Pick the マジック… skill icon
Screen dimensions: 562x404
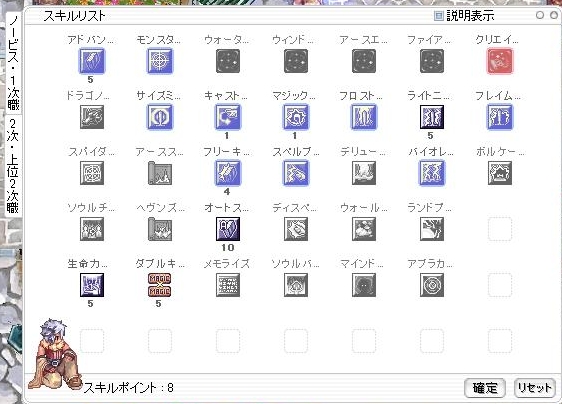click(x=296, y=117)
